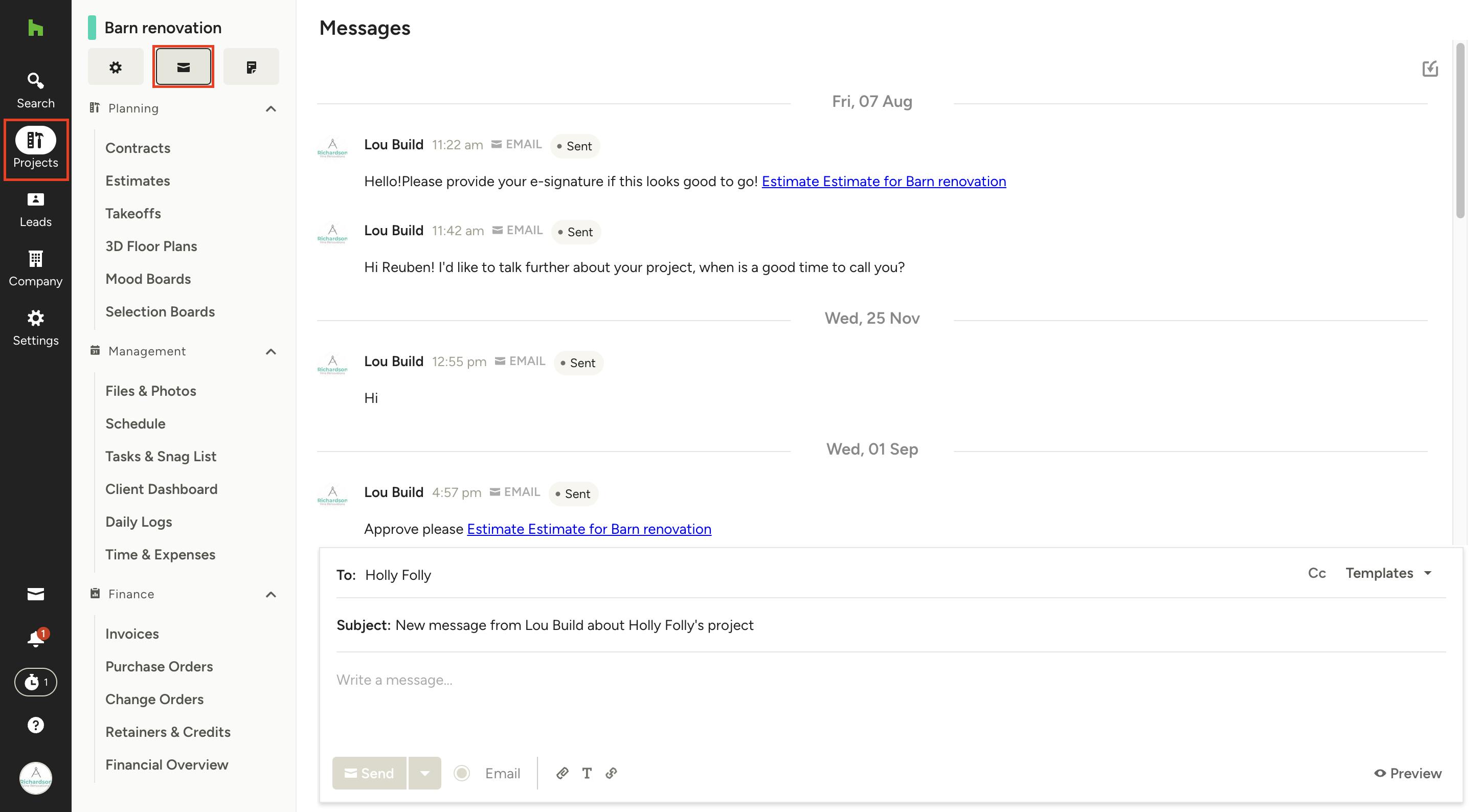This screenshot has width=1482, height=812.
Task: Open help question mark
Action: (36, 725)
